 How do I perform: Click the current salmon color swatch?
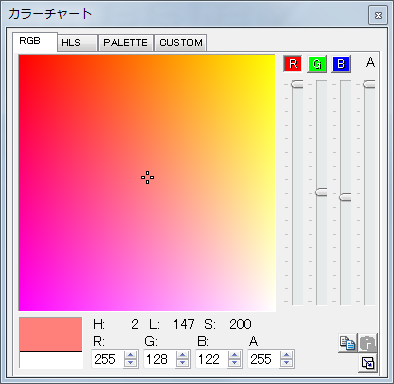[x=51, y=334]
